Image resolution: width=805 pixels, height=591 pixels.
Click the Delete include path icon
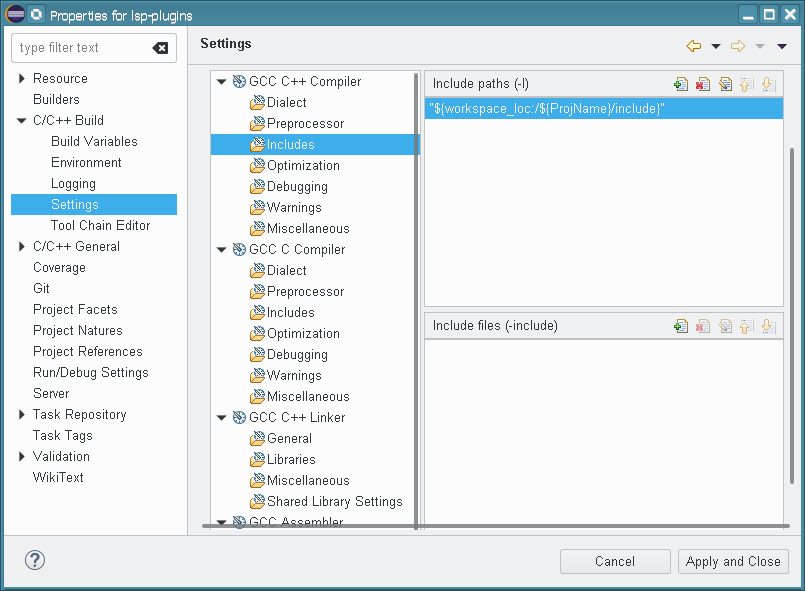click(703, 85)
